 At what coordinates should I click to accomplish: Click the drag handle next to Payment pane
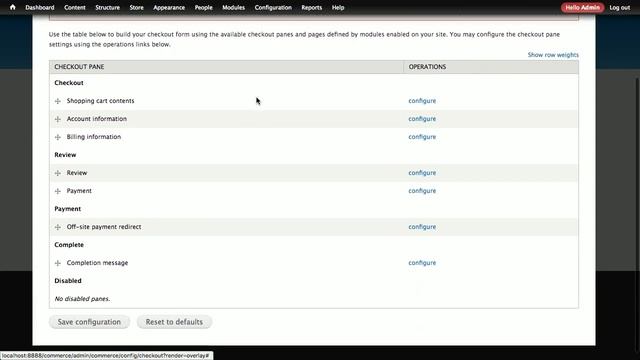pos(58,191)
